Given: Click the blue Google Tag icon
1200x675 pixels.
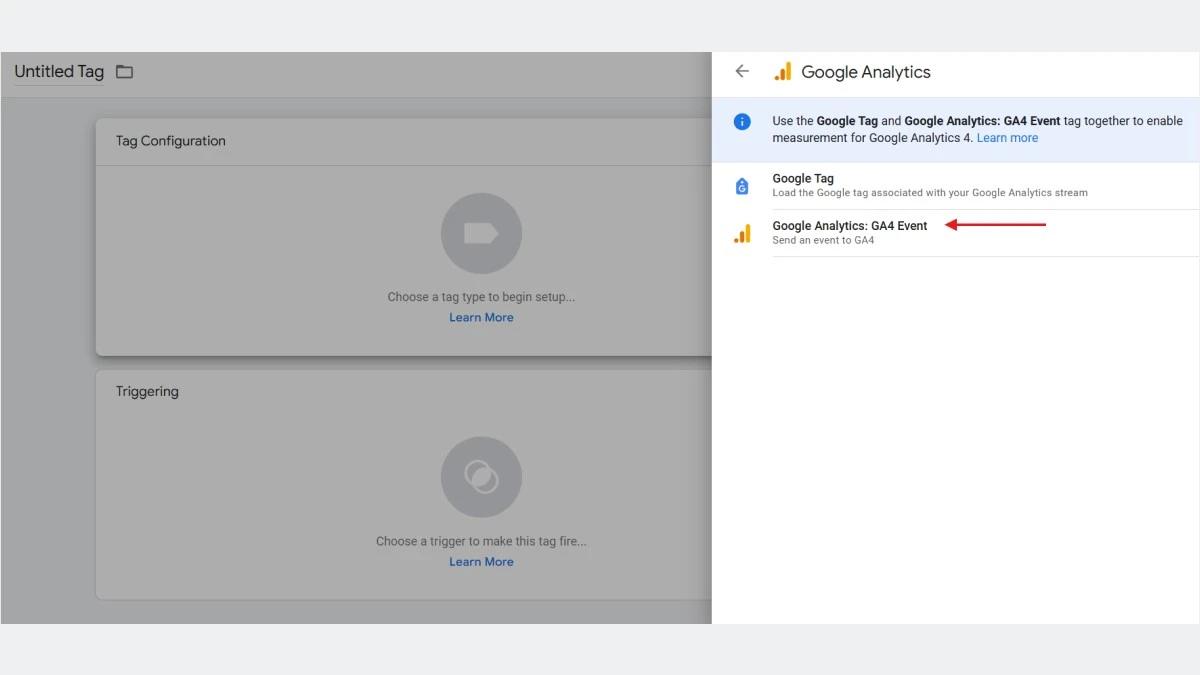Looking at the screenshot, I should pos(742,186).
